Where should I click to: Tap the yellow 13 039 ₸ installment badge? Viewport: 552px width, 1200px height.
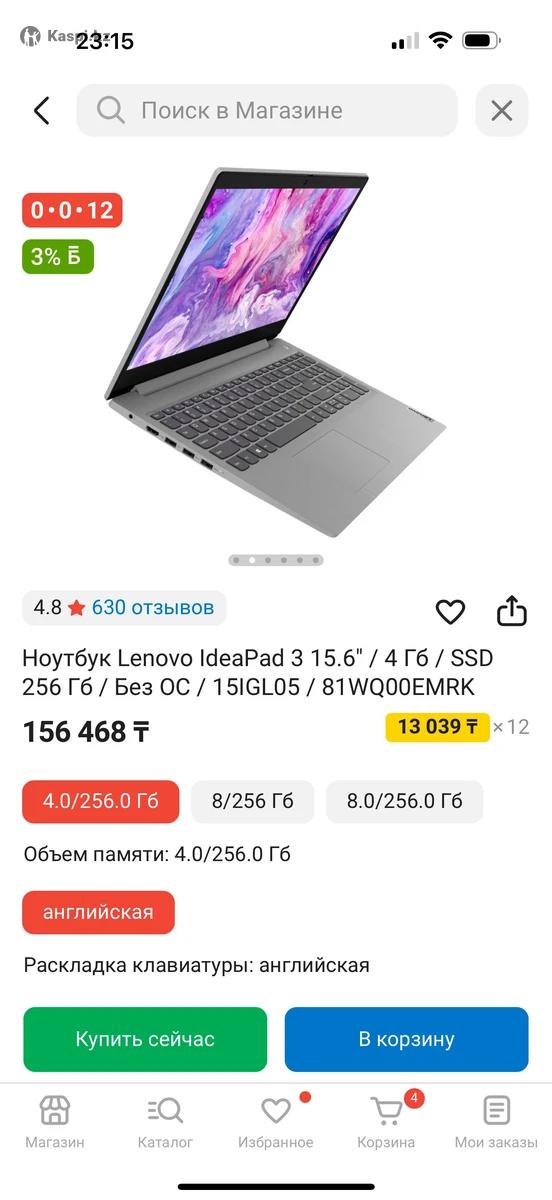click(437, 726)
